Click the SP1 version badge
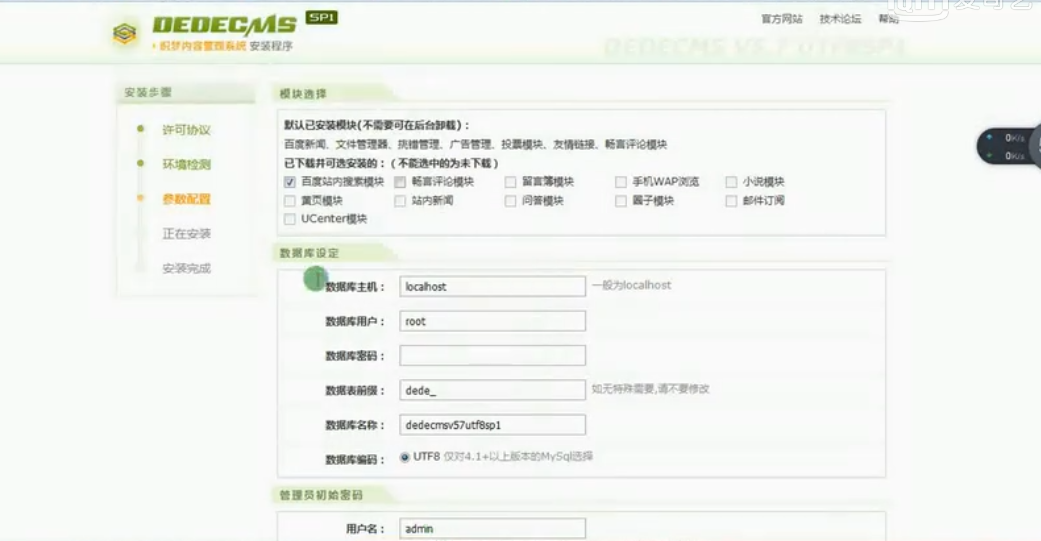1041x541 pixels. 321,17
